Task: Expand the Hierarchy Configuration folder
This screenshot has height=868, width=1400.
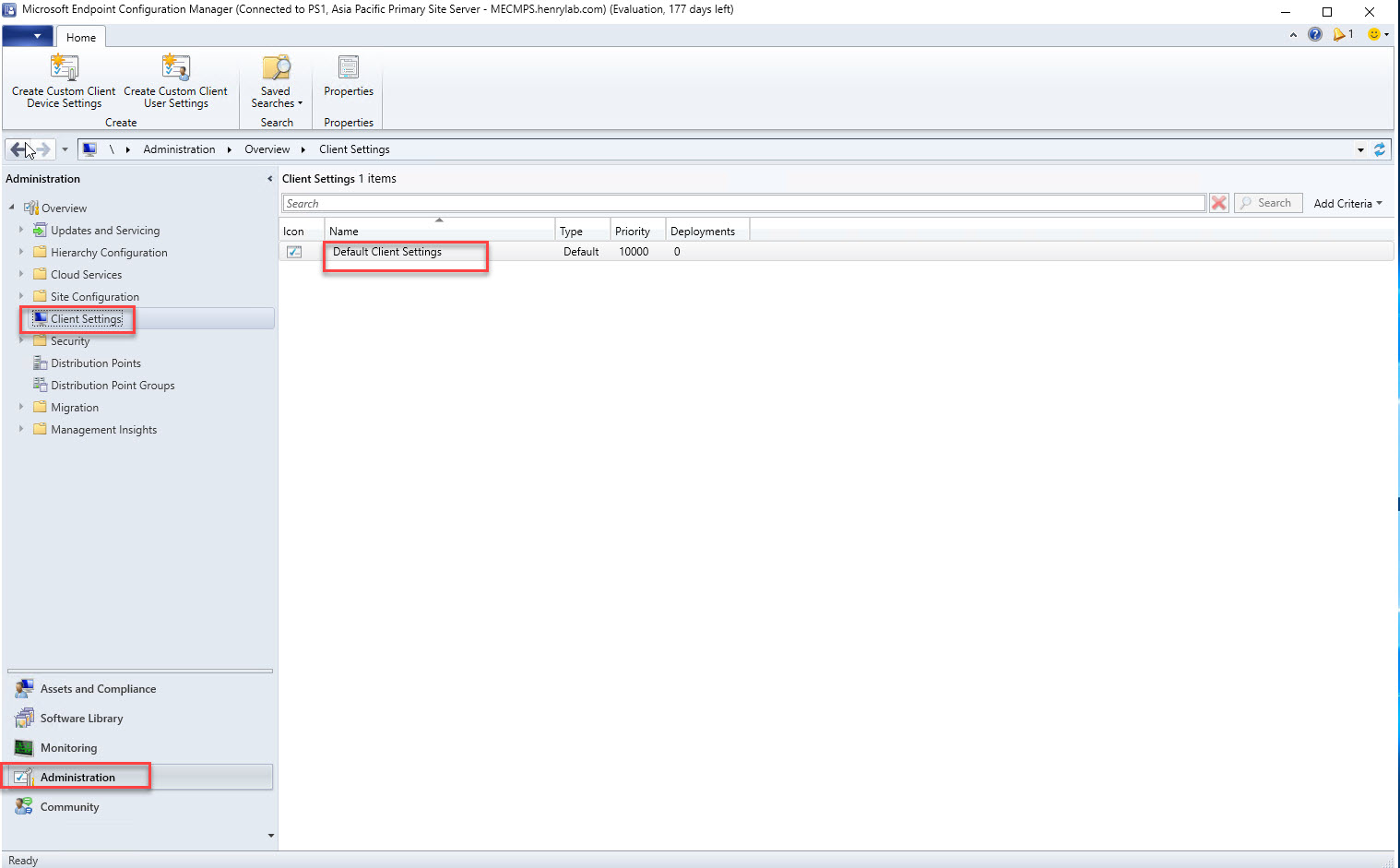Action: point(21,252)
